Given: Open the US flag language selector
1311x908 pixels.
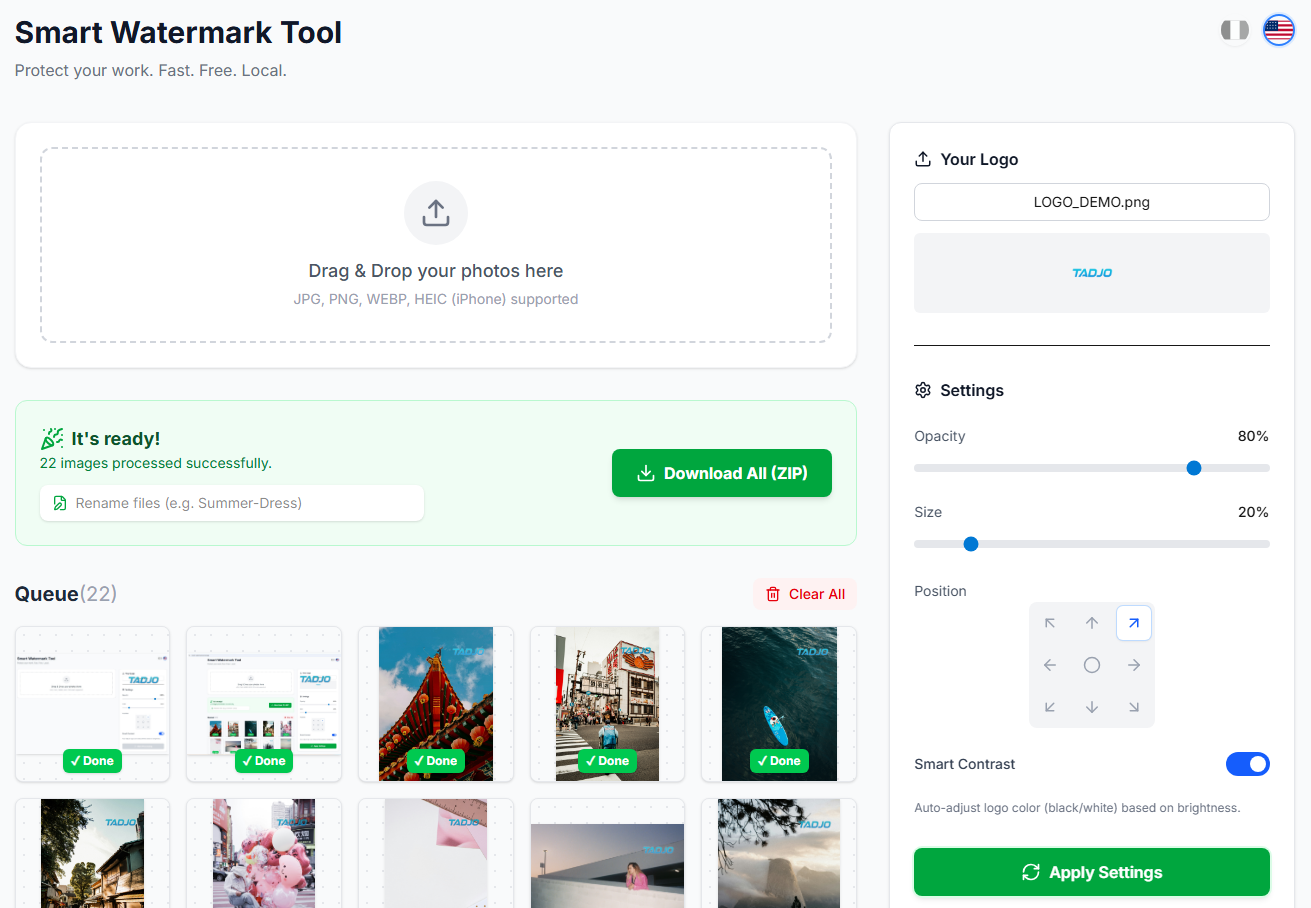Looking at the screenshot, I should pyautogui.click(x=1278, y=29).
